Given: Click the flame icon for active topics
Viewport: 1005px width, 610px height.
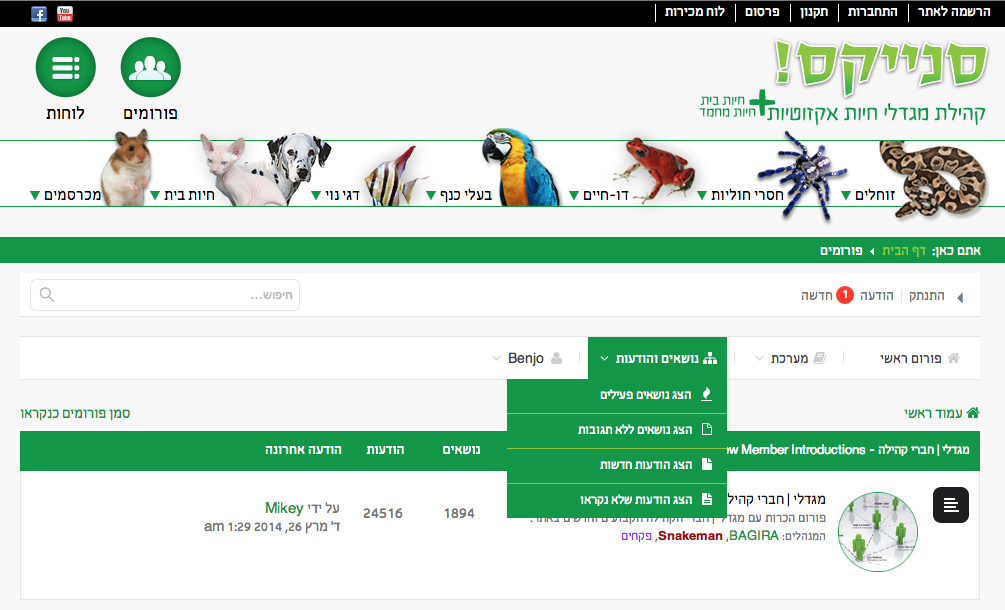Looking at the screenshot, I should tap(706, 394).
